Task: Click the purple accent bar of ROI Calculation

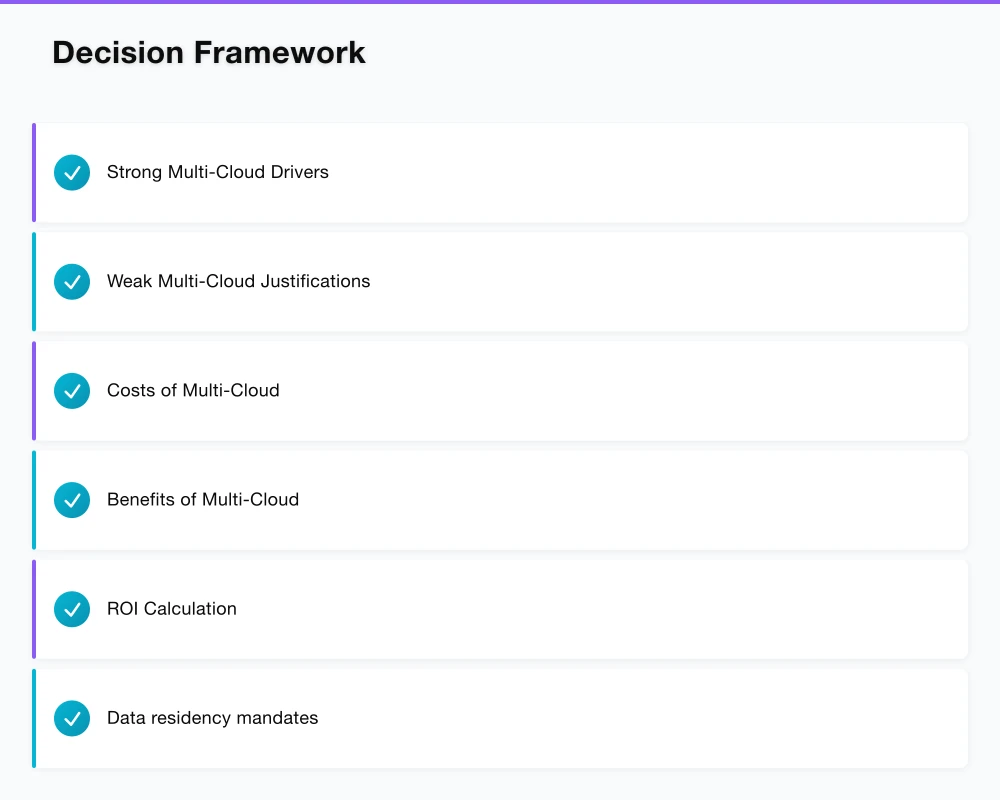Action: [x=34, y=609]
